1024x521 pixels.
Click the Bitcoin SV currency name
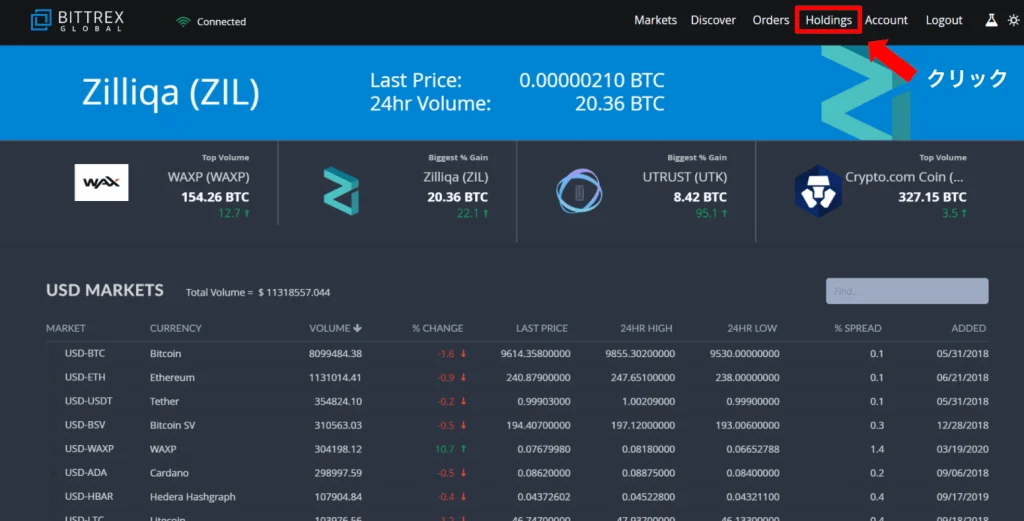pos(172,425)
